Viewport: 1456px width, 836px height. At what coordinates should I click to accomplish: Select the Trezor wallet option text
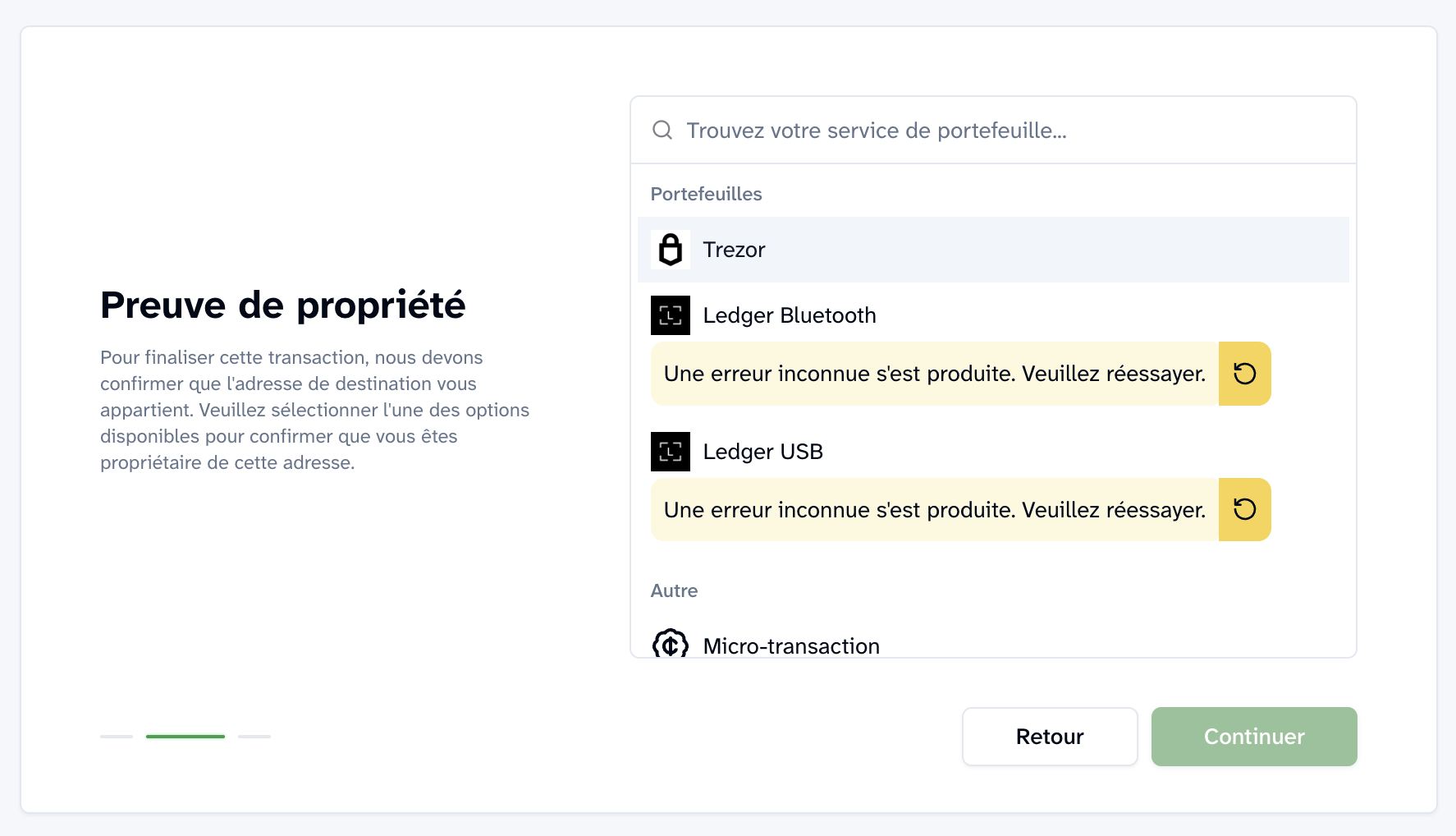pos(734,250)
